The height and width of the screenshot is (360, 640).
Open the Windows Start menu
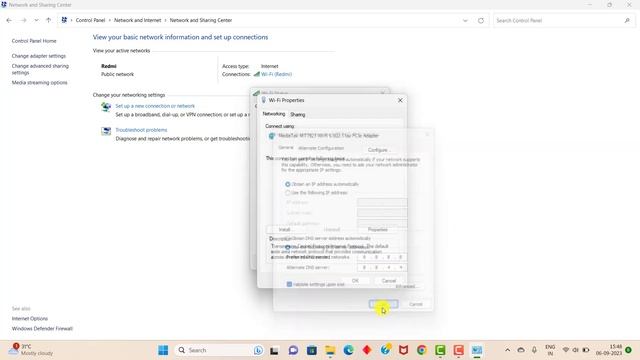[163, 350]
